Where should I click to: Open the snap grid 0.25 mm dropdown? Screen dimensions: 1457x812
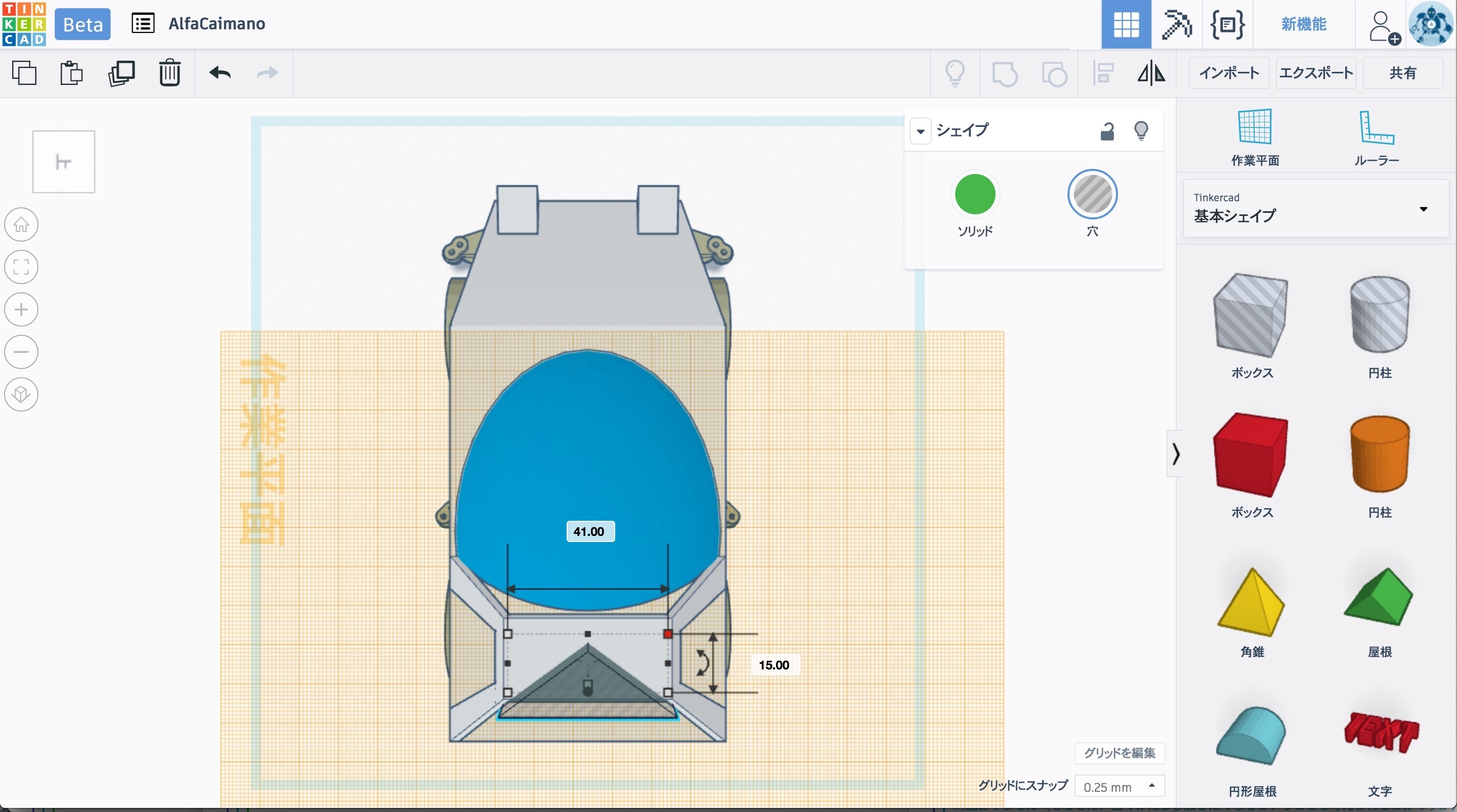point(1119,787)
